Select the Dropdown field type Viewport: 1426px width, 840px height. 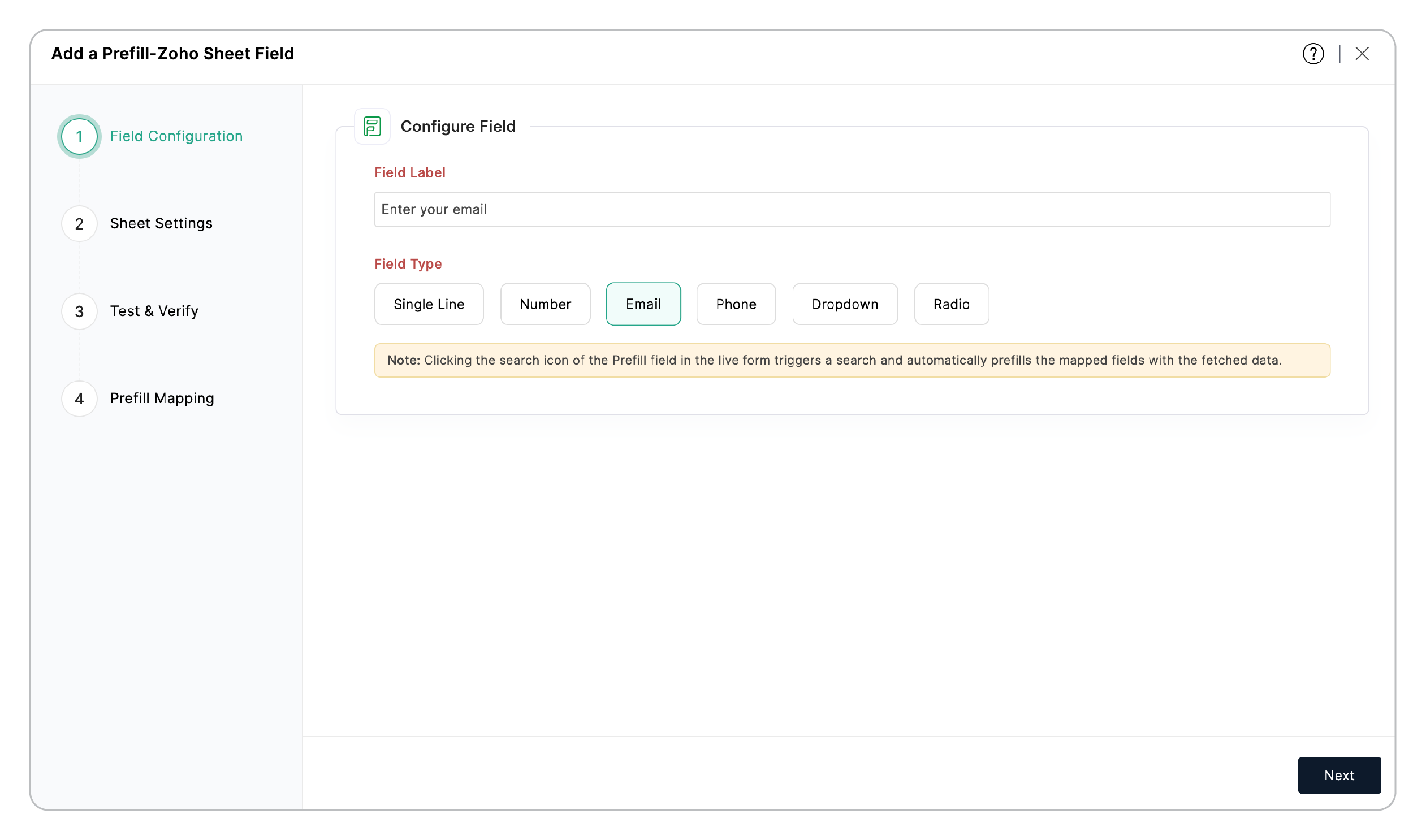[845, 304]
